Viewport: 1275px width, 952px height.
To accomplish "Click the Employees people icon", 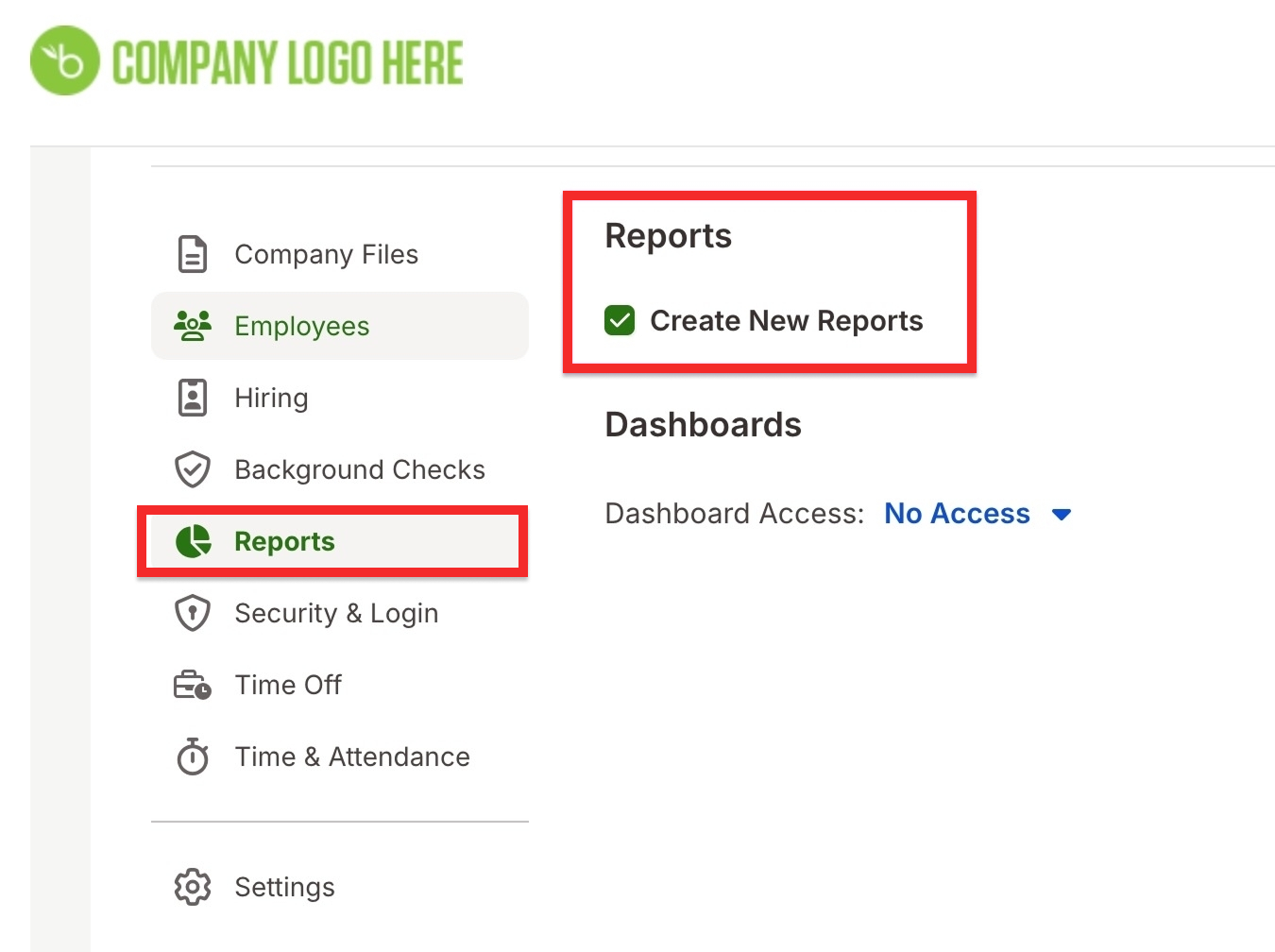I will [193, 326].
